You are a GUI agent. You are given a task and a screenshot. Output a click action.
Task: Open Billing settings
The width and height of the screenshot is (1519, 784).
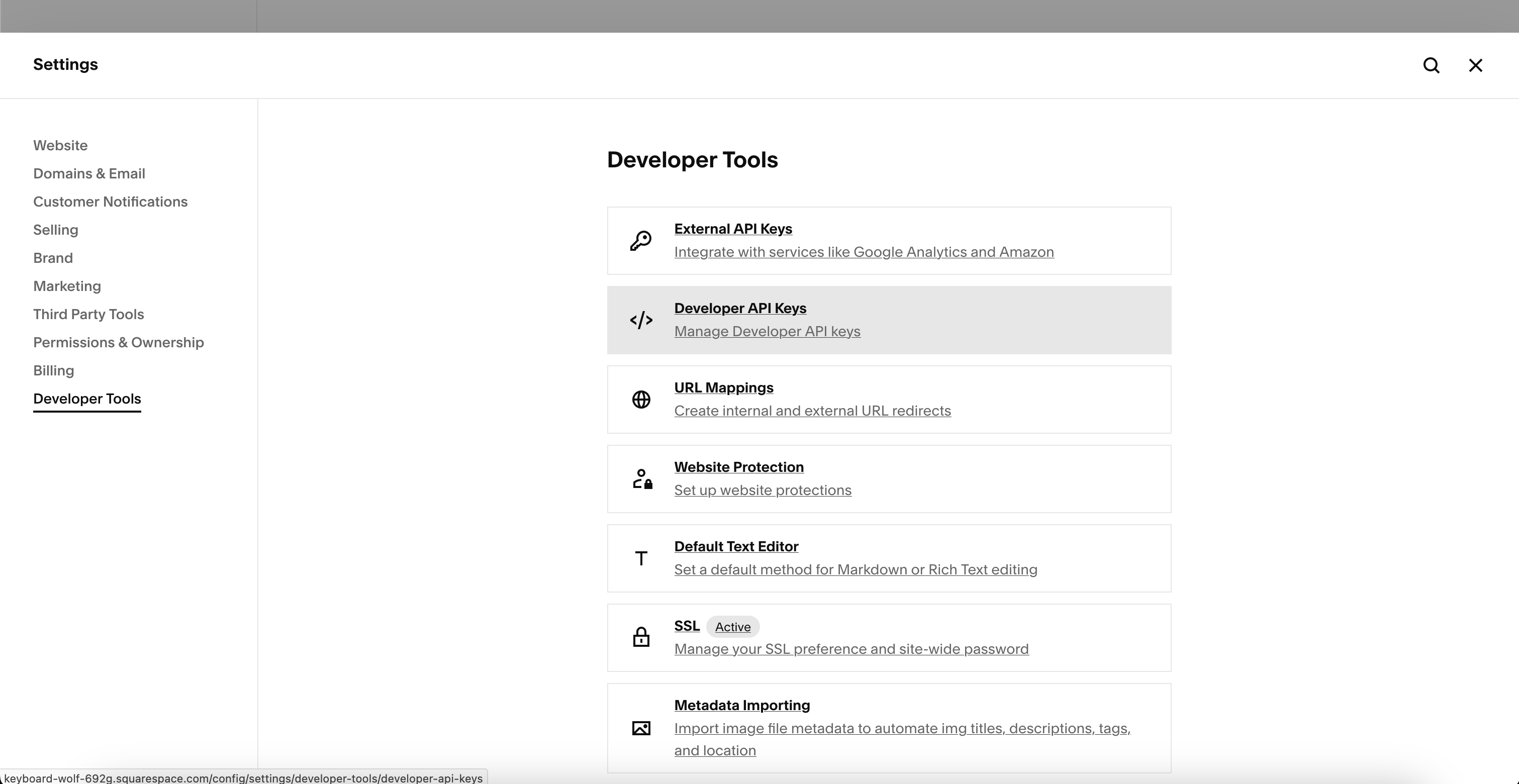[x=54, y=371]
